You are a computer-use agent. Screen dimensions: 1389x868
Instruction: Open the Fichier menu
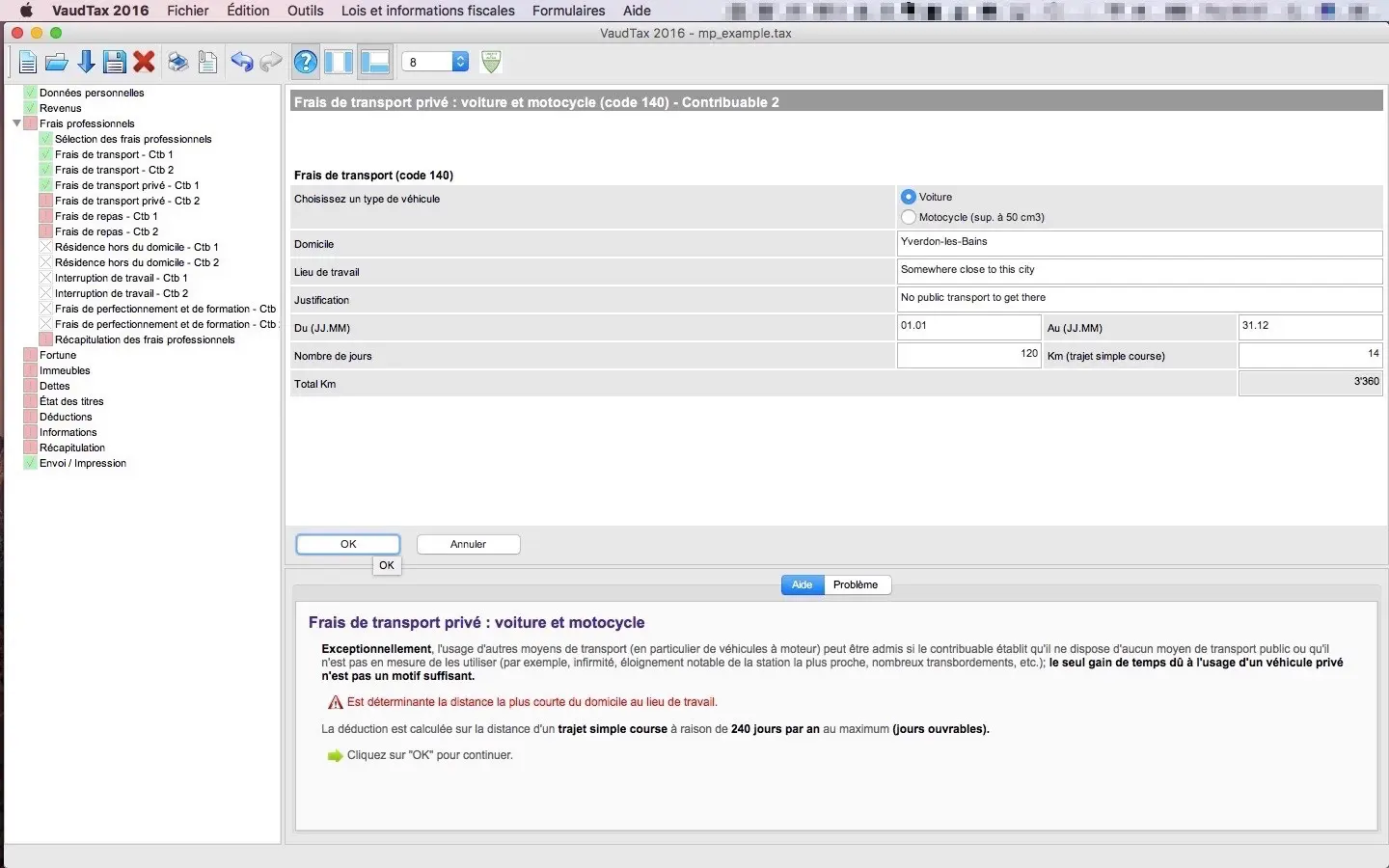pos(188,11)
